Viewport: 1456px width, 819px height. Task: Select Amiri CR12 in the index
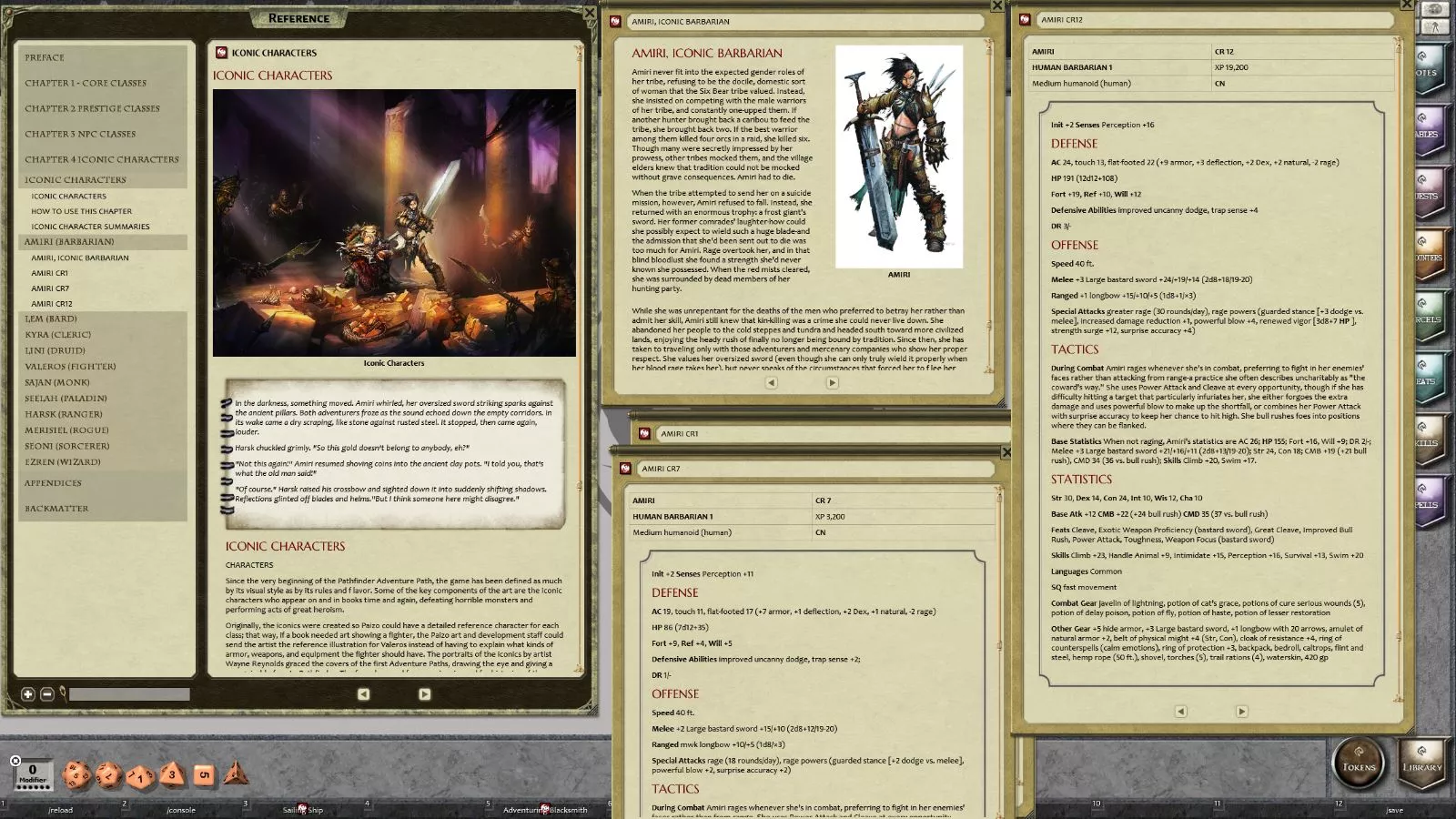52,304
